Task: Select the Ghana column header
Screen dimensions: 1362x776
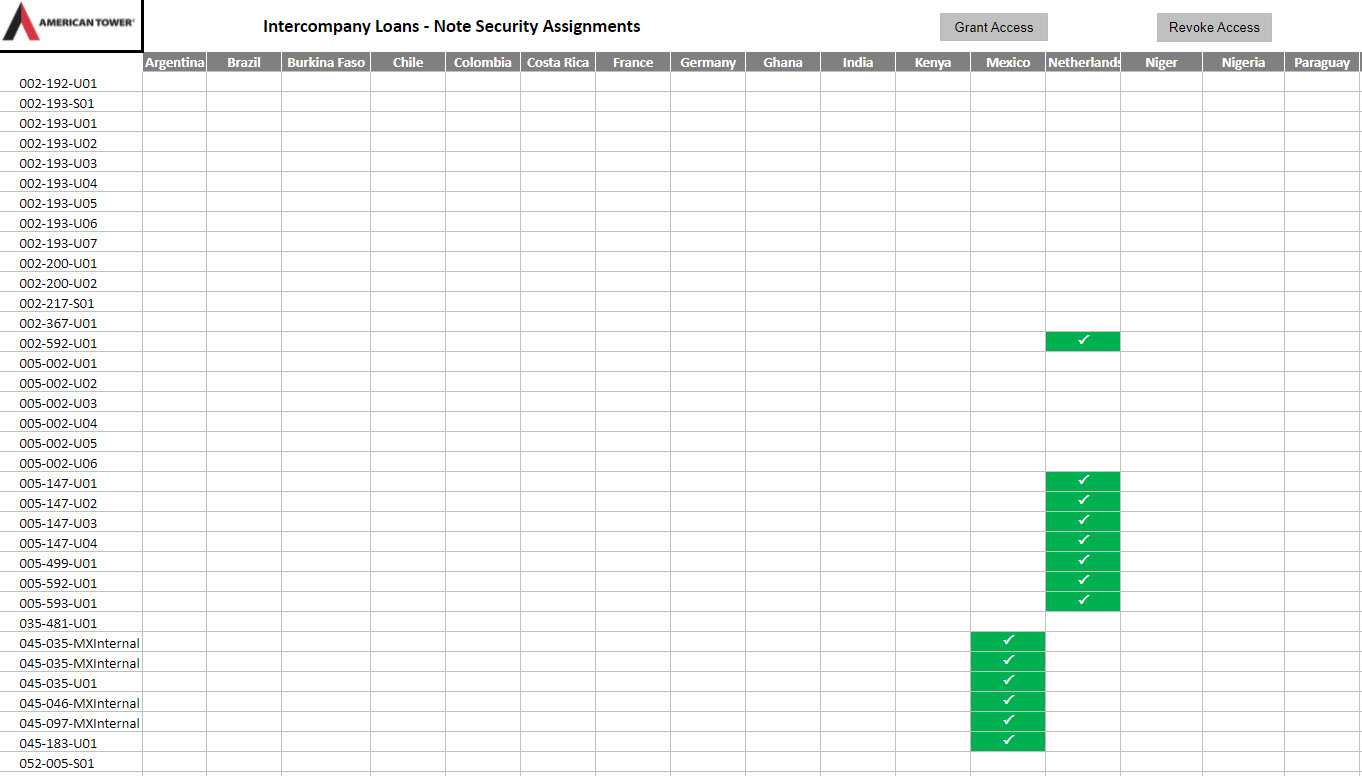Action: click(x=783, y=62)
